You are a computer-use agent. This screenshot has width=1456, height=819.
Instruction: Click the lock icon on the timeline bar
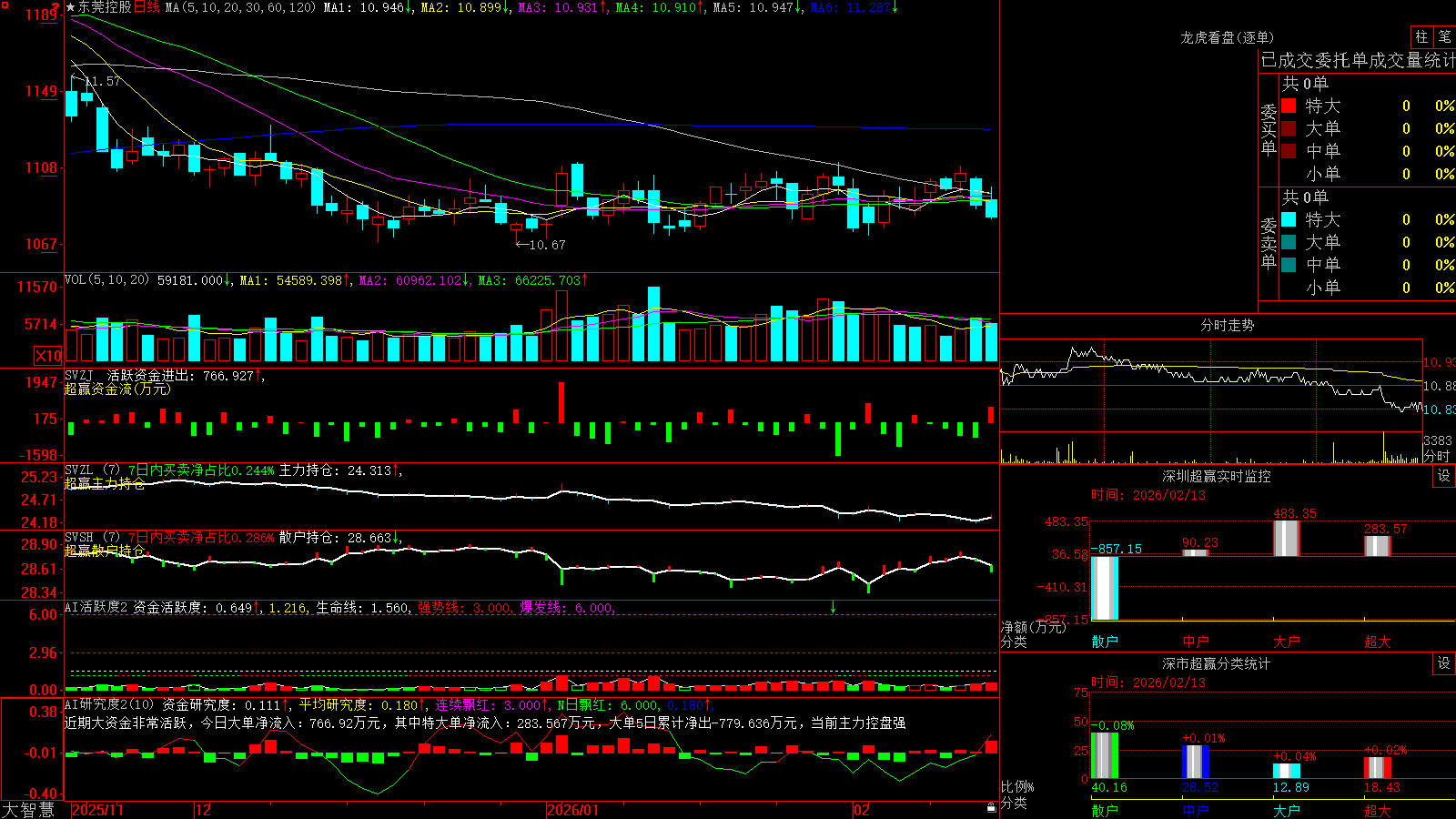pos(991,808)
